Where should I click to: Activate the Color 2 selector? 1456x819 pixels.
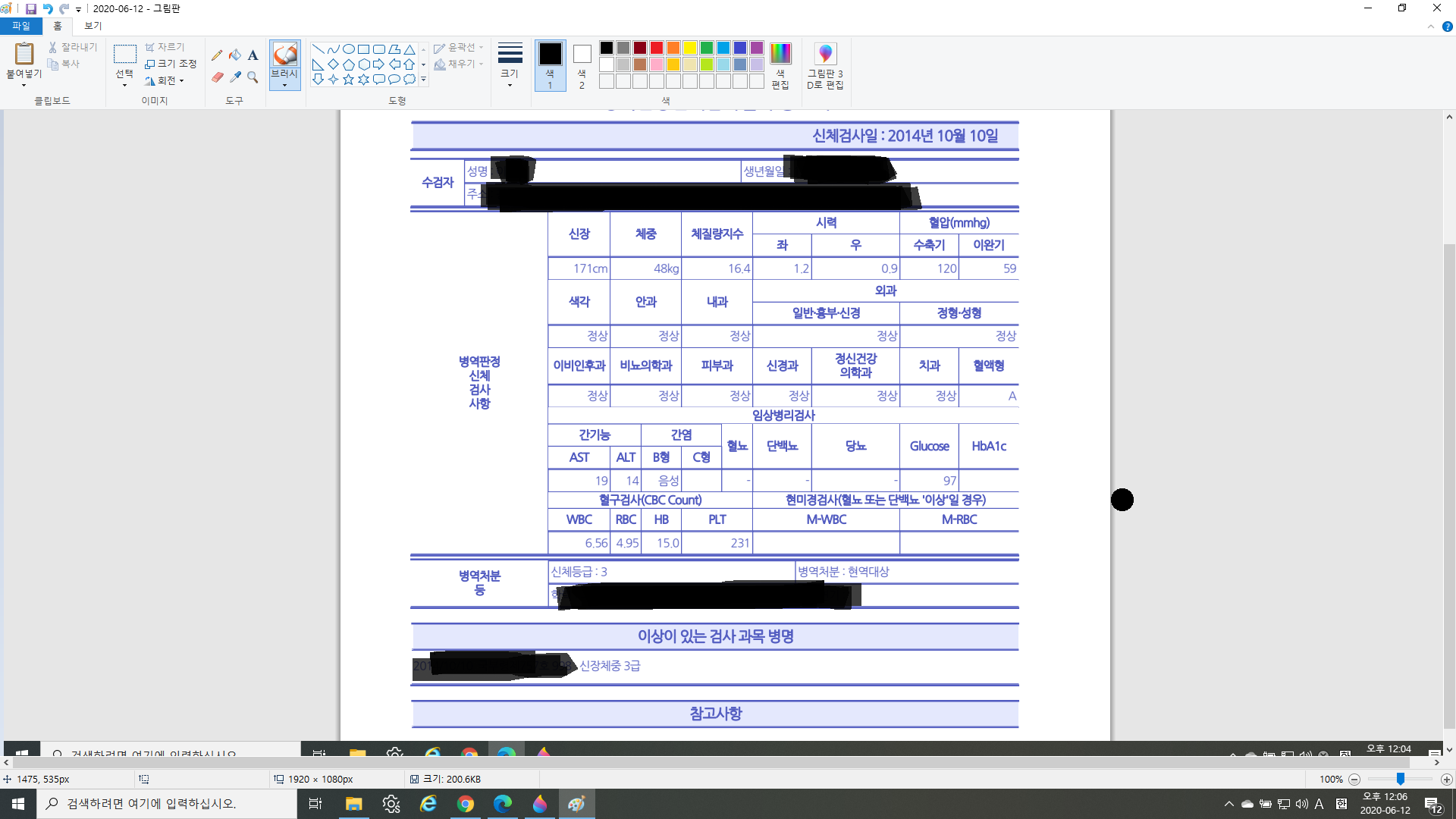point(582,66)
